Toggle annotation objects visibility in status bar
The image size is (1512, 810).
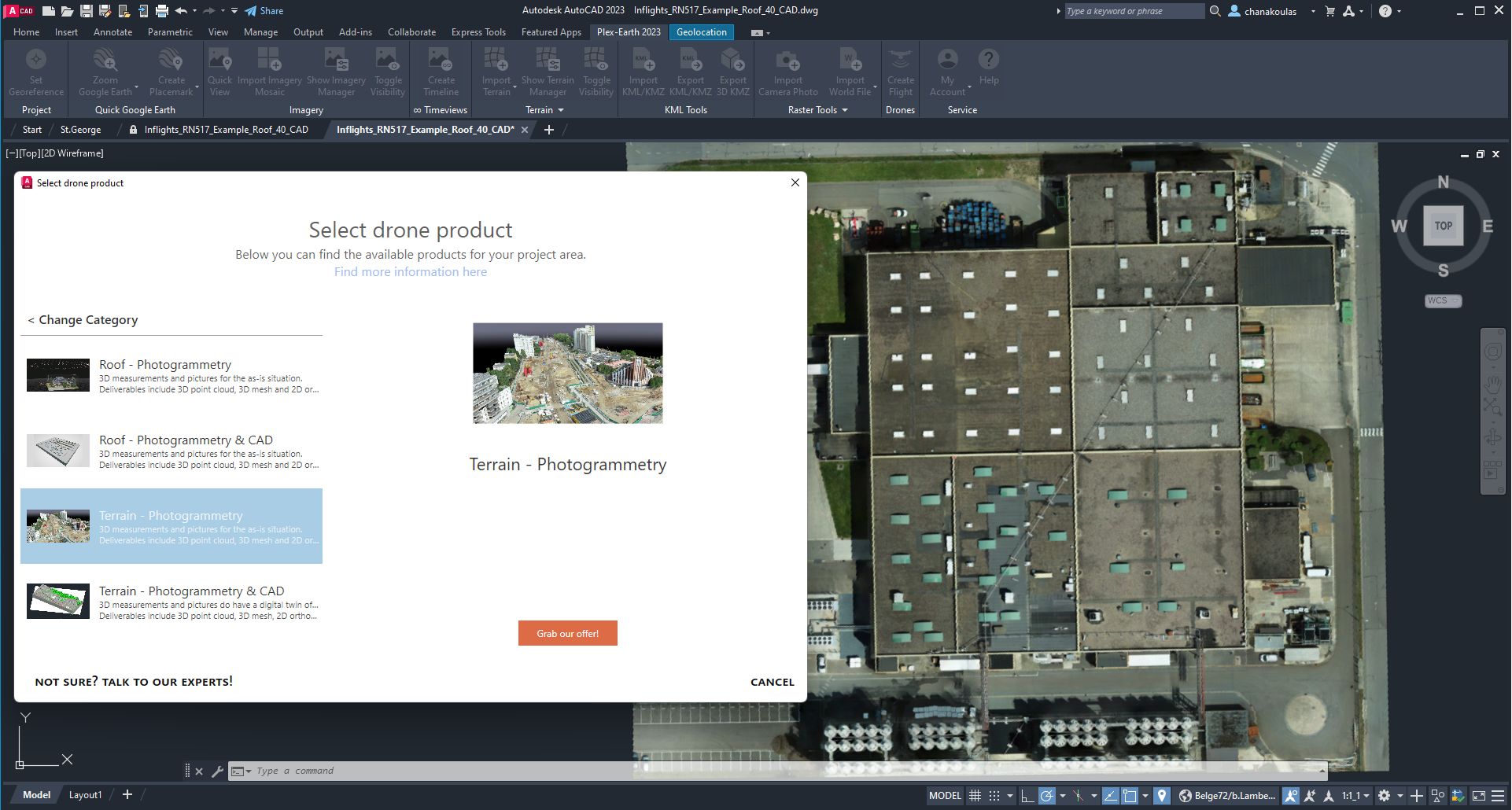click(1291, 796)
